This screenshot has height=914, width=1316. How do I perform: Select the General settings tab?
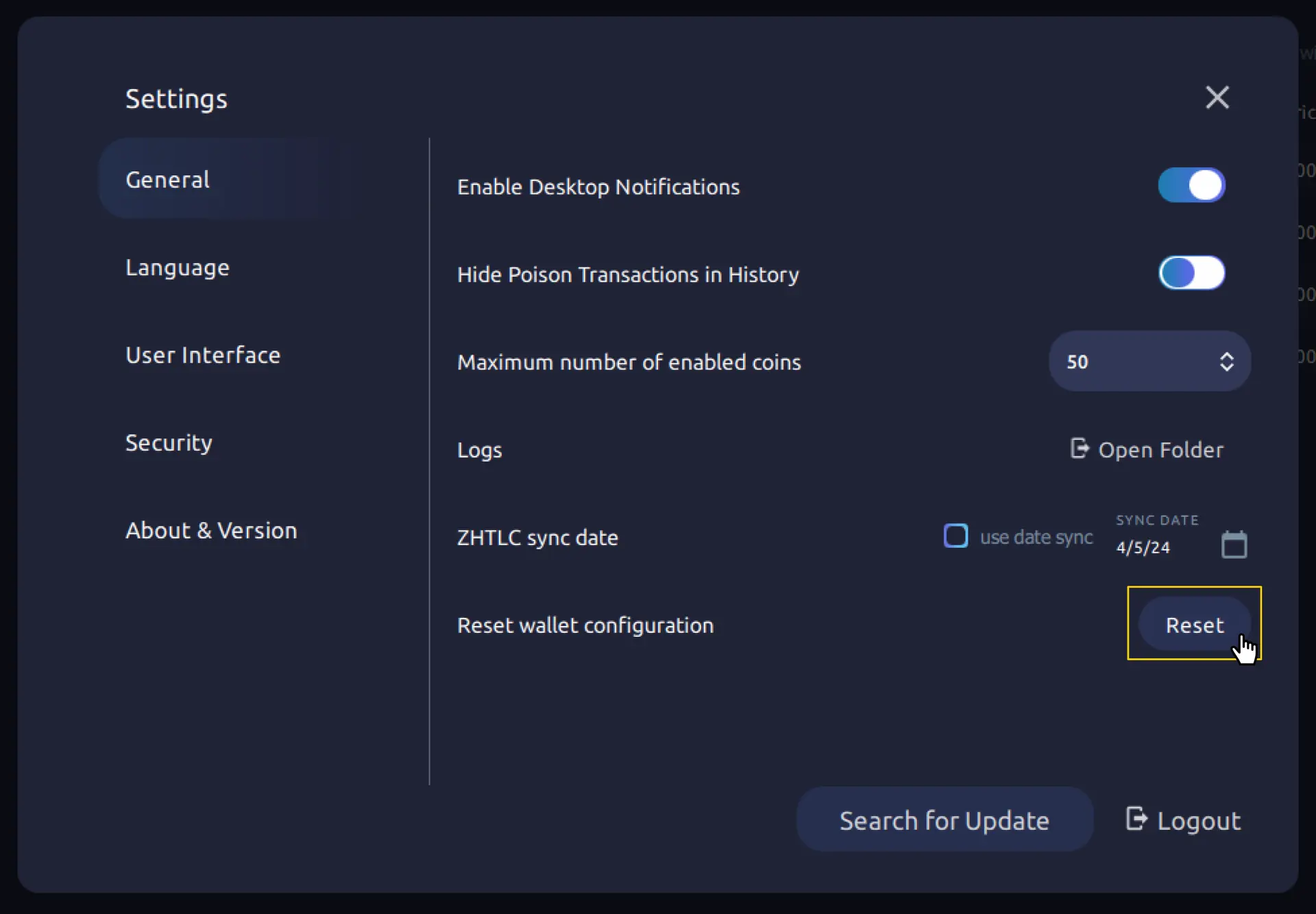click(x=167, y=179)
